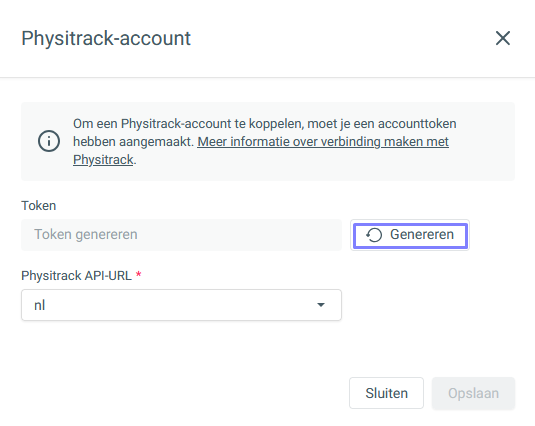Click the 'Physitrack-account' dialog title

point(106,38)
